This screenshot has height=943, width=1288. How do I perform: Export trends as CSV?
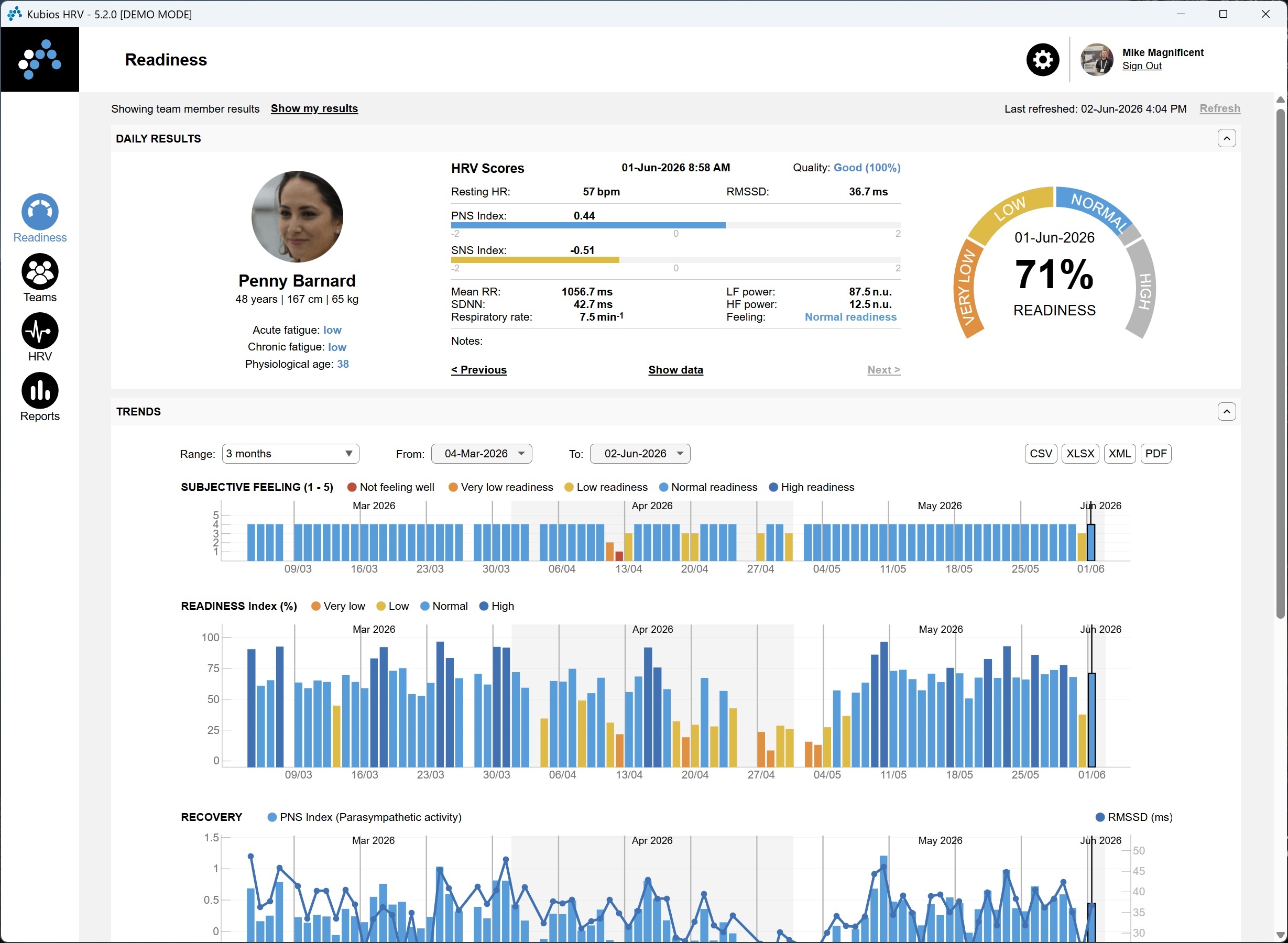click(x=1041, y=454)
